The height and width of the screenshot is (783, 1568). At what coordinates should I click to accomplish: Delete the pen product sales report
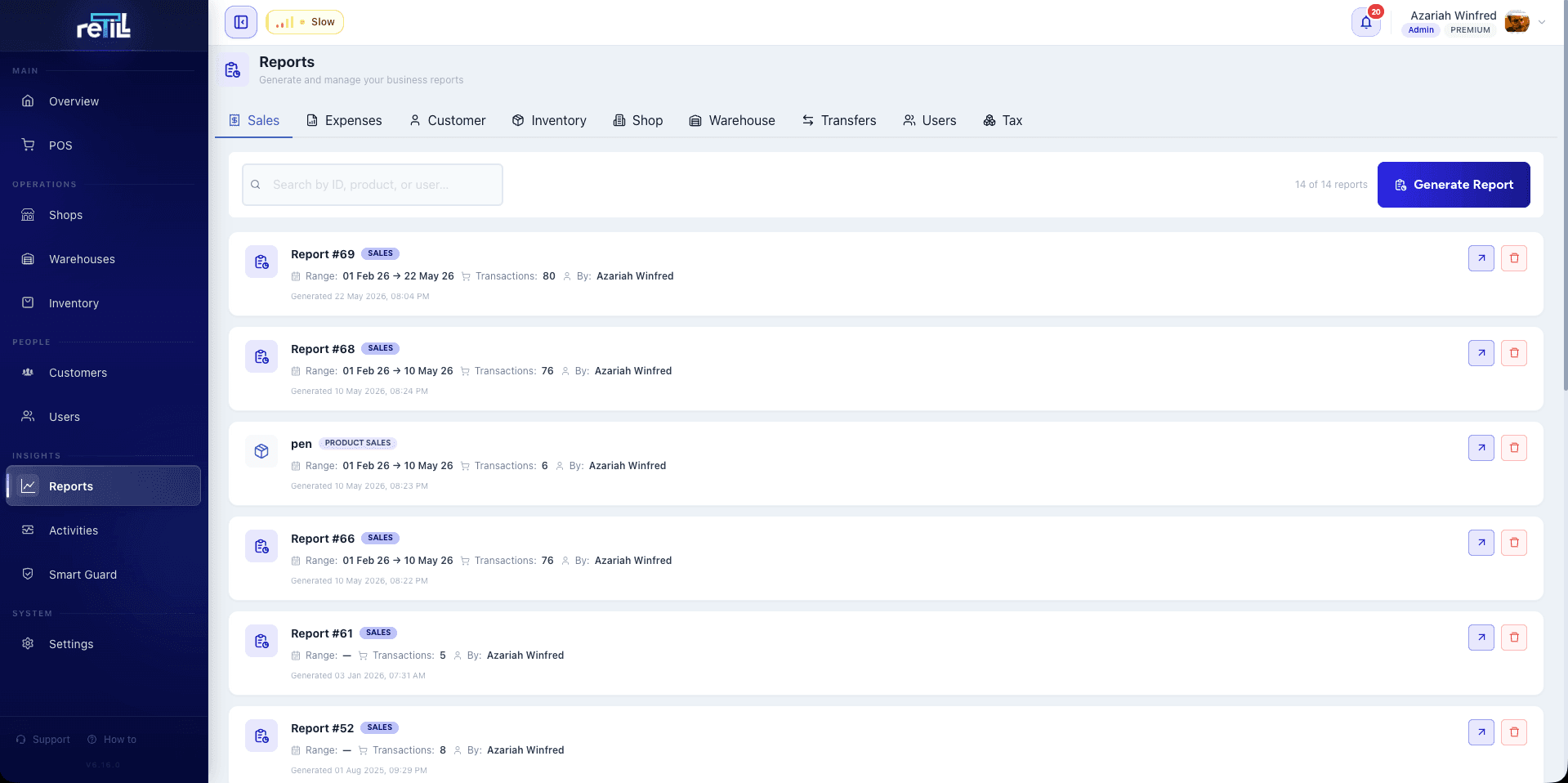click(1514, 448)
